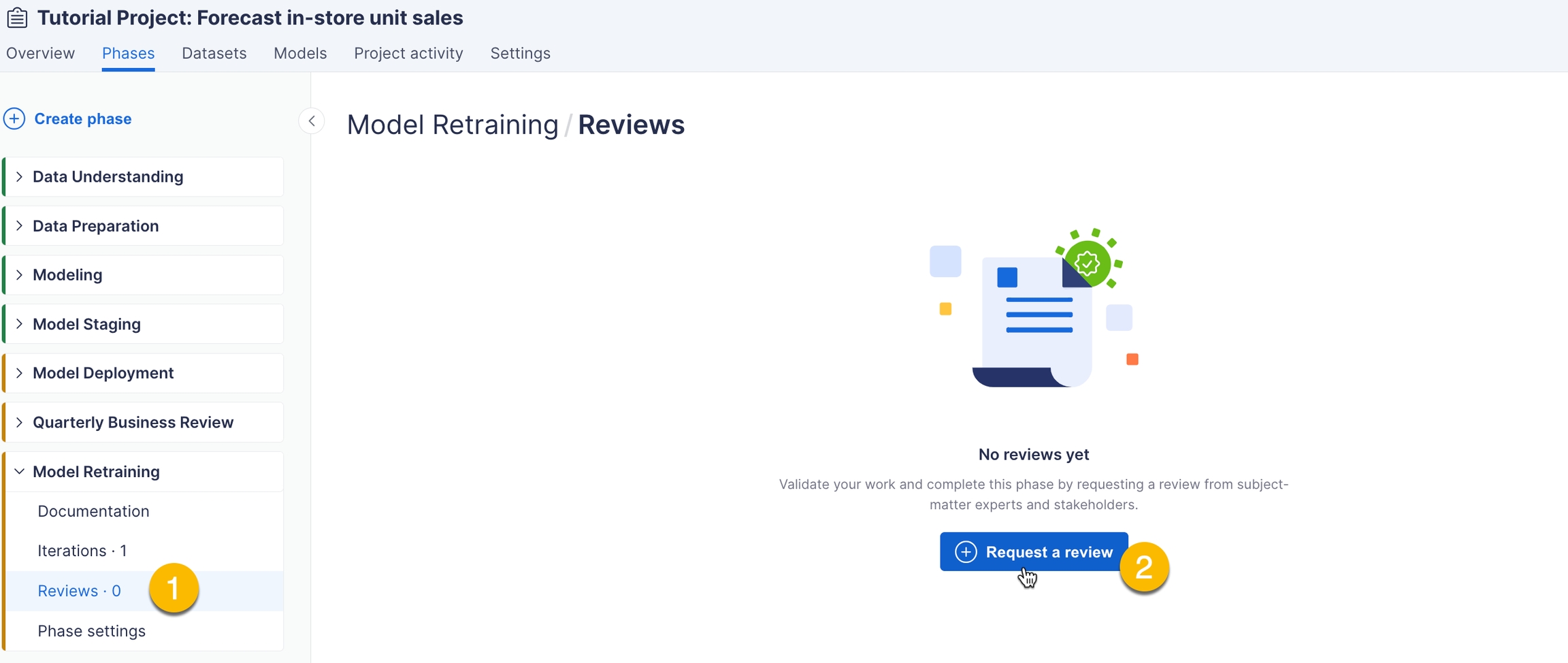Open Documentation under Model Retraining

point(93,511)
